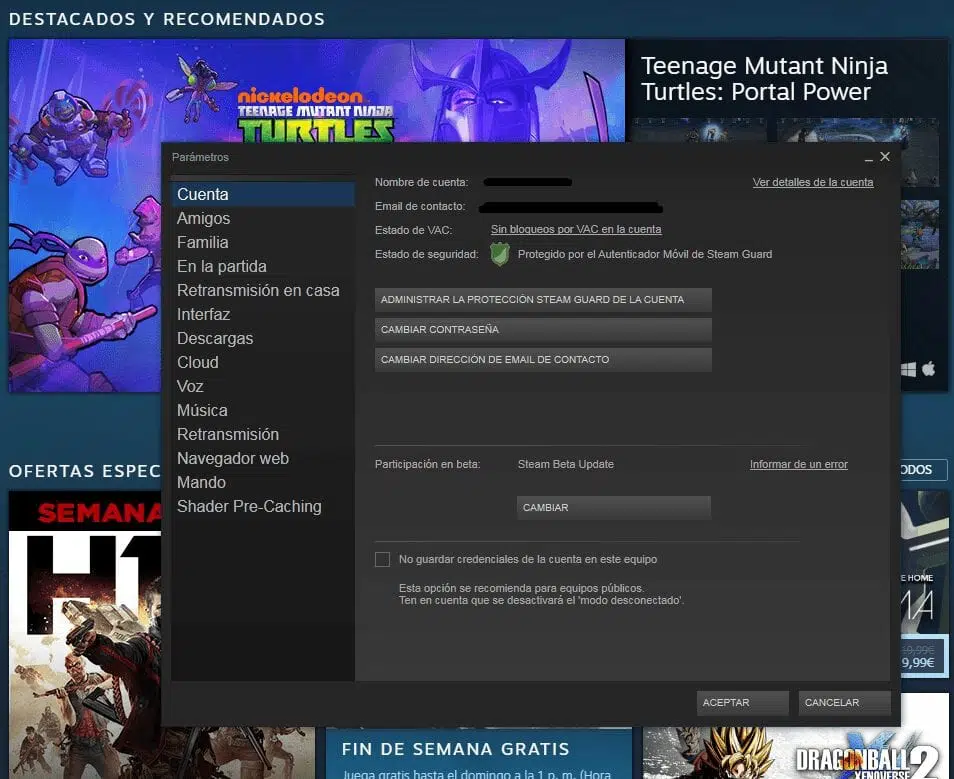Image resolution: width=954 pixels, height=779 pixels.
Task: Open the Familia settings section
Action: (x=203, y=242)
